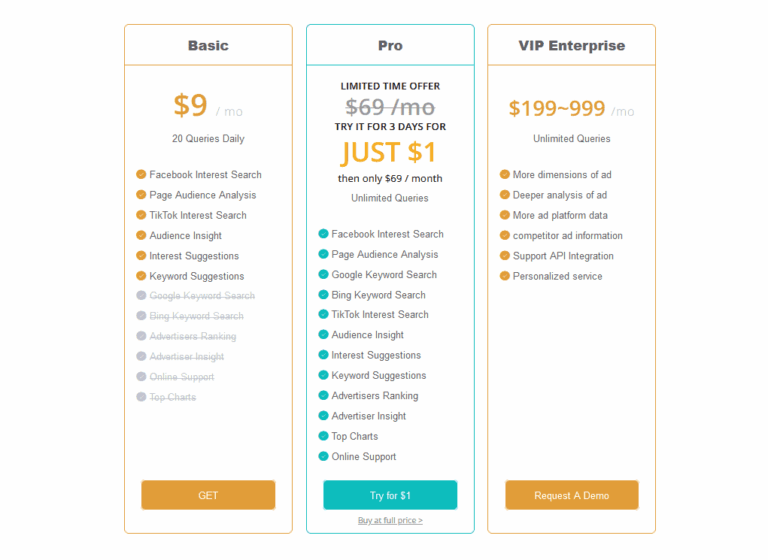Click the $199~999 enterprise price
This screenshot has width=768, height=560.
pos(557,108)
